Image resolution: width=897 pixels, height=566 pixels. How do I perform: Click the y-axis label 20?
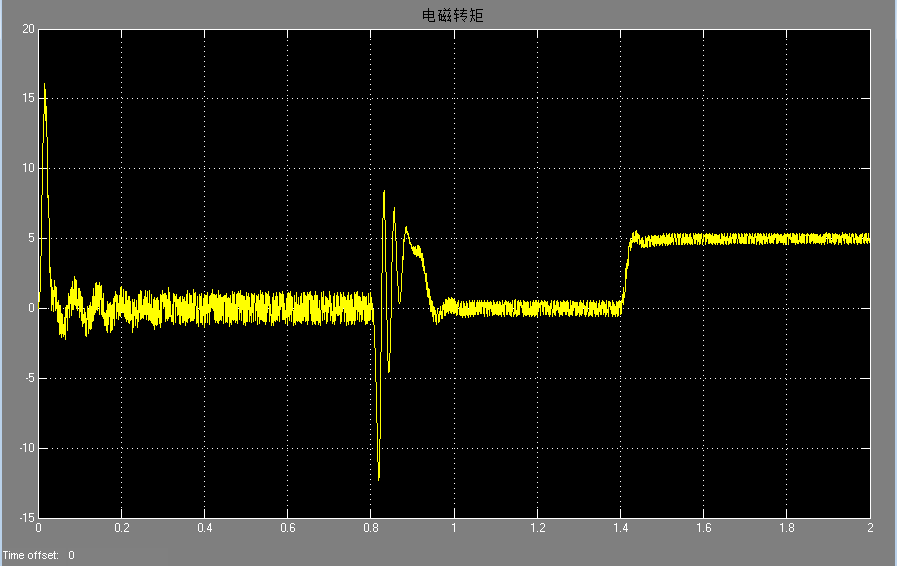pos(28,29)
